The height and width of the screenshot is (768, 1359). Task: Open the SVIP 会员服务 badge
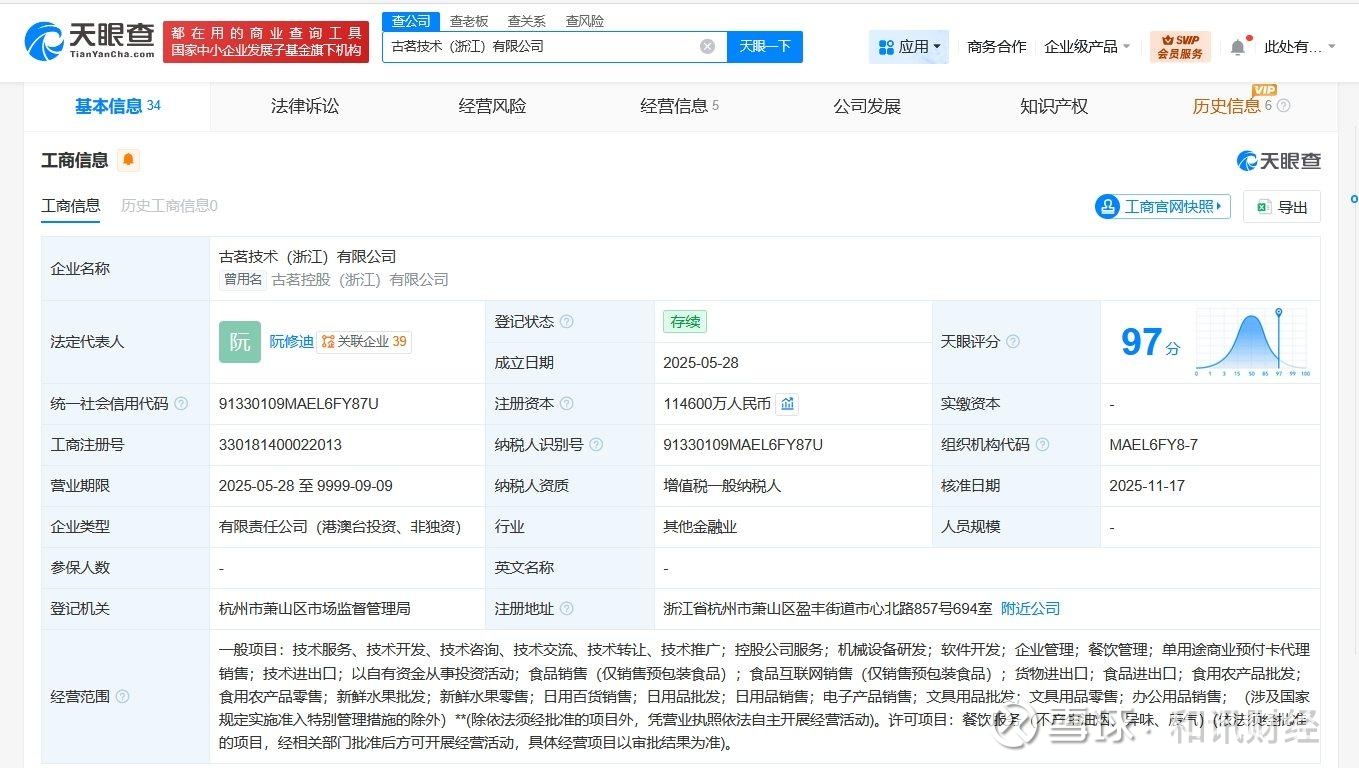(1180, 47)
